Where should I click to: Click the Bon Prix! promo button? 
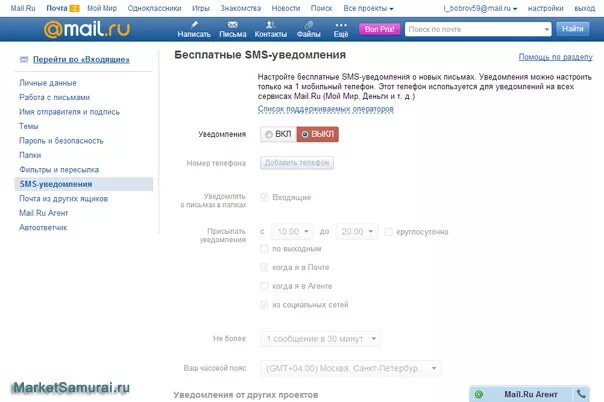click(x=379, y=29)
